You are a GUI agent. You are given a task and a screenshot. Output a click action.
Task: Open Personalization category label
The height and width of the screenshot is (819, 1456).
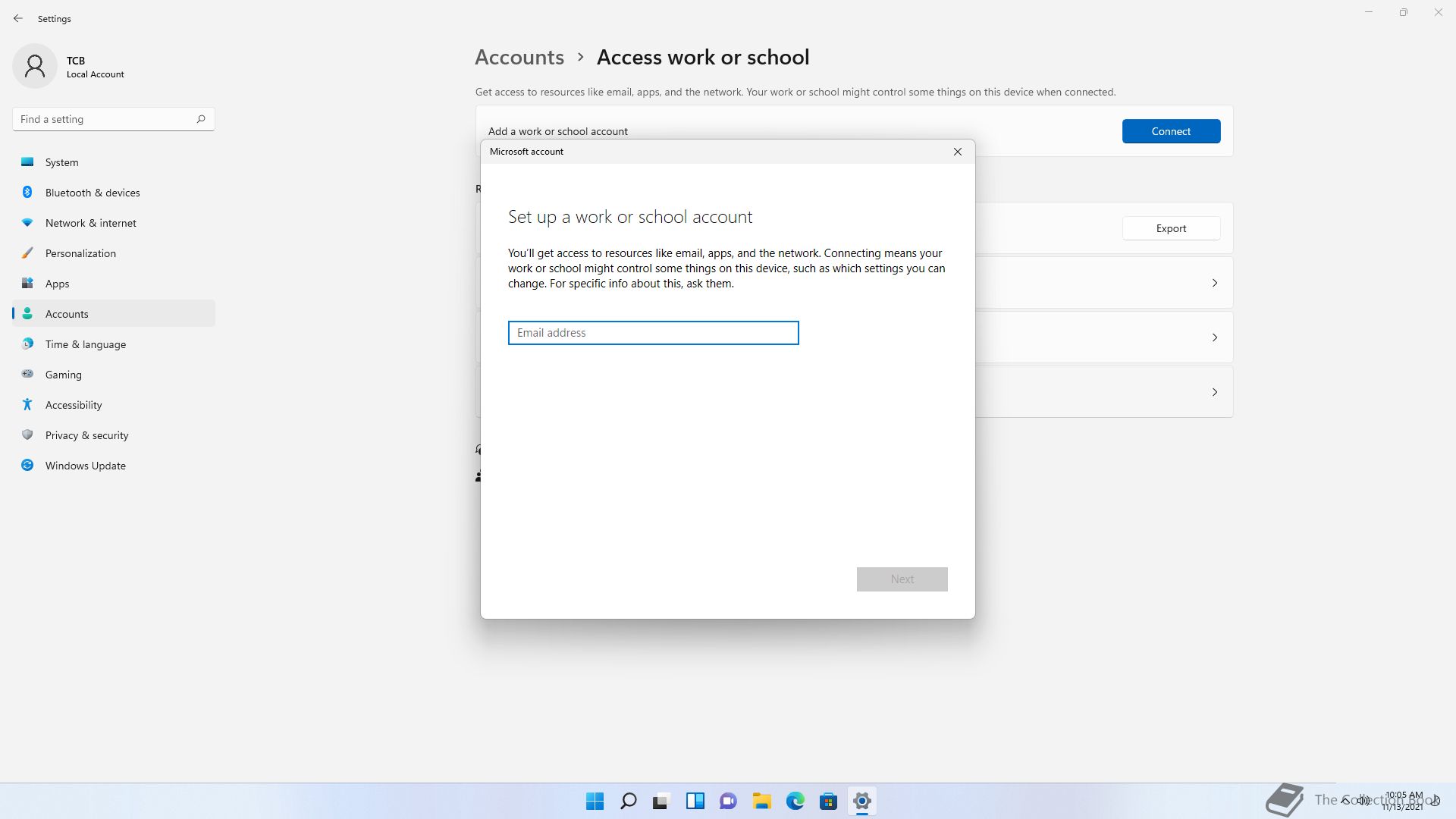[80, 253]
